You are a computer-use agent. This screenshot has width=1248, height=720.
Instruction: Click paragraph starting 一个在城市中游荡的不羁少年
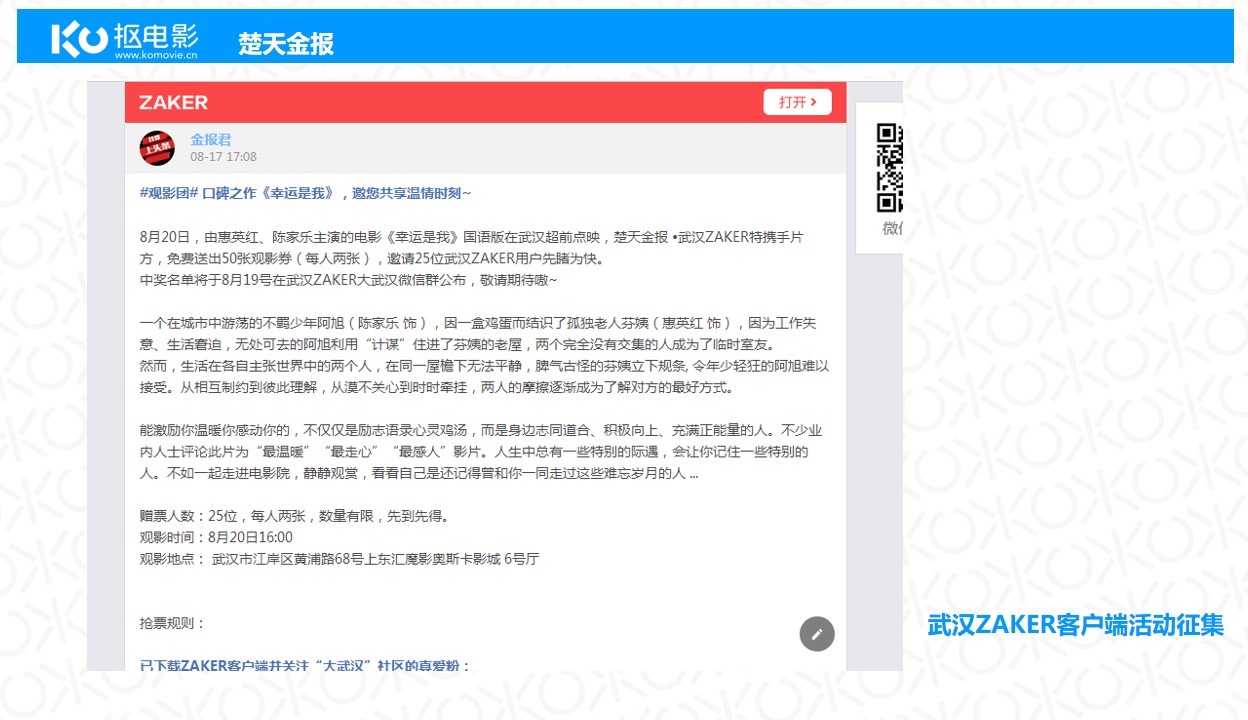coord(479,334)
